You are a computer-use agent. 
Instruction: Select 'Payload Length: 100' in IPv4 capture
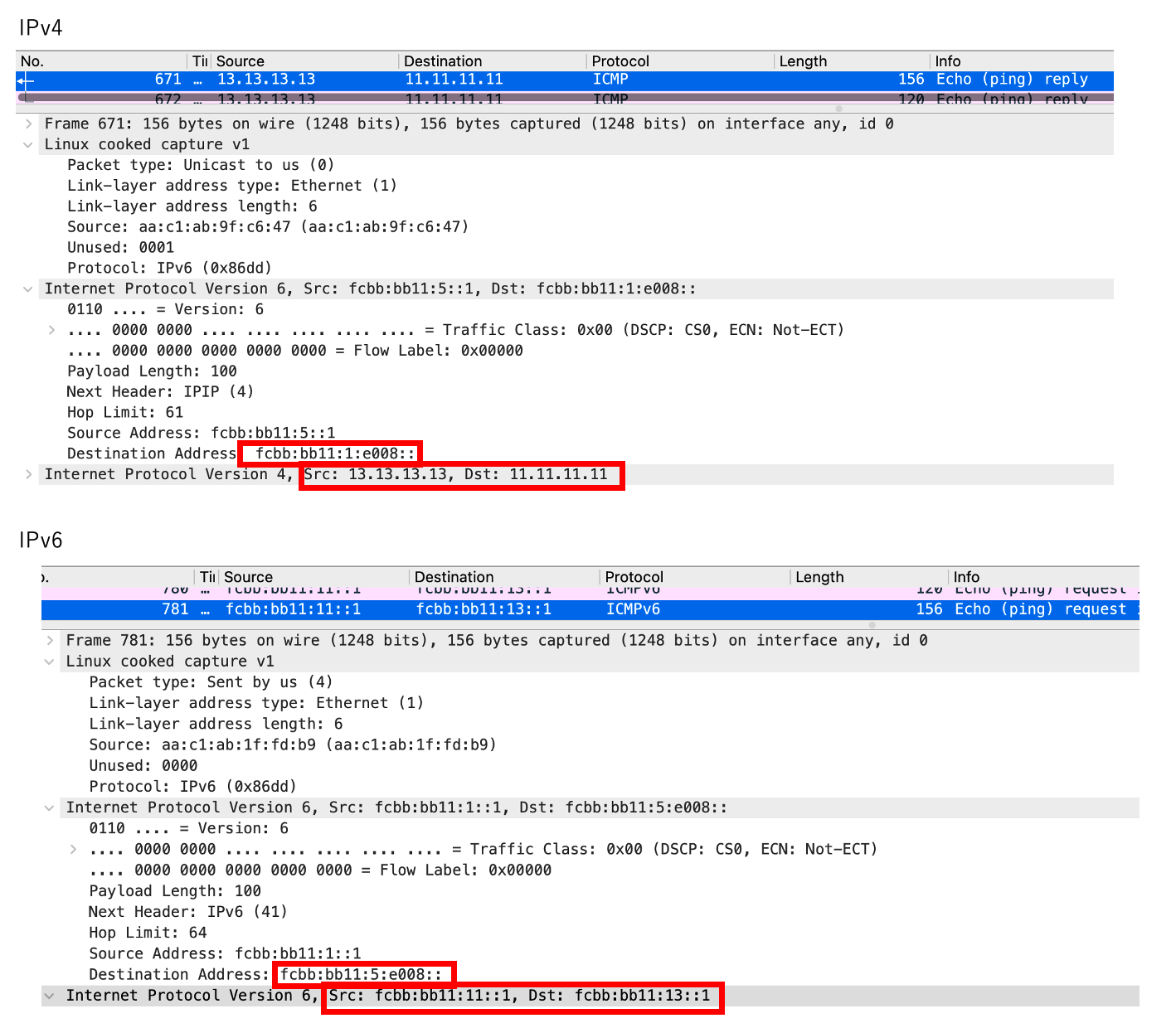click(152, 371)
